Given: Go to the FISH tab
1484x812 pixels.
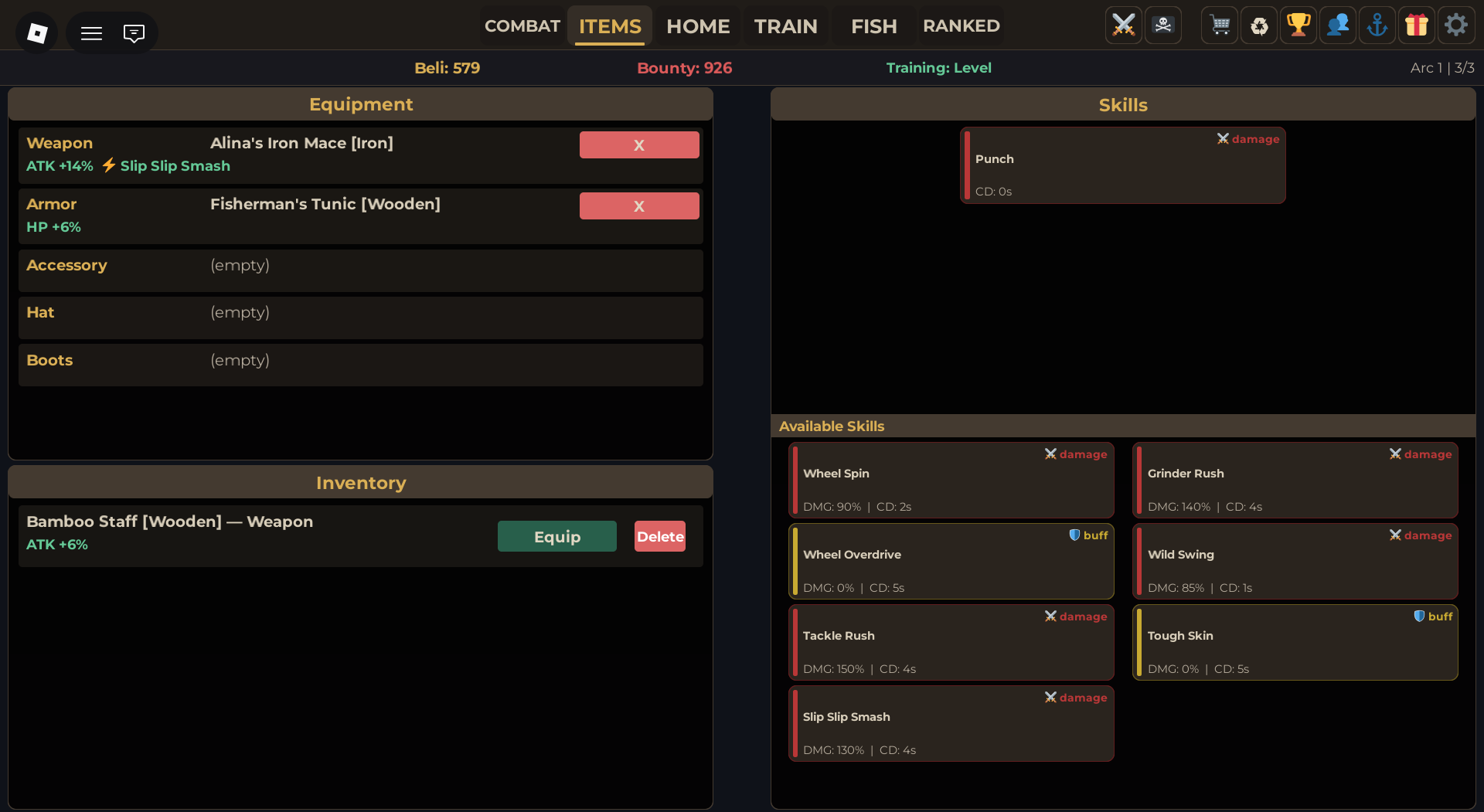Looking at the screenshot, I should click(874, 25).
